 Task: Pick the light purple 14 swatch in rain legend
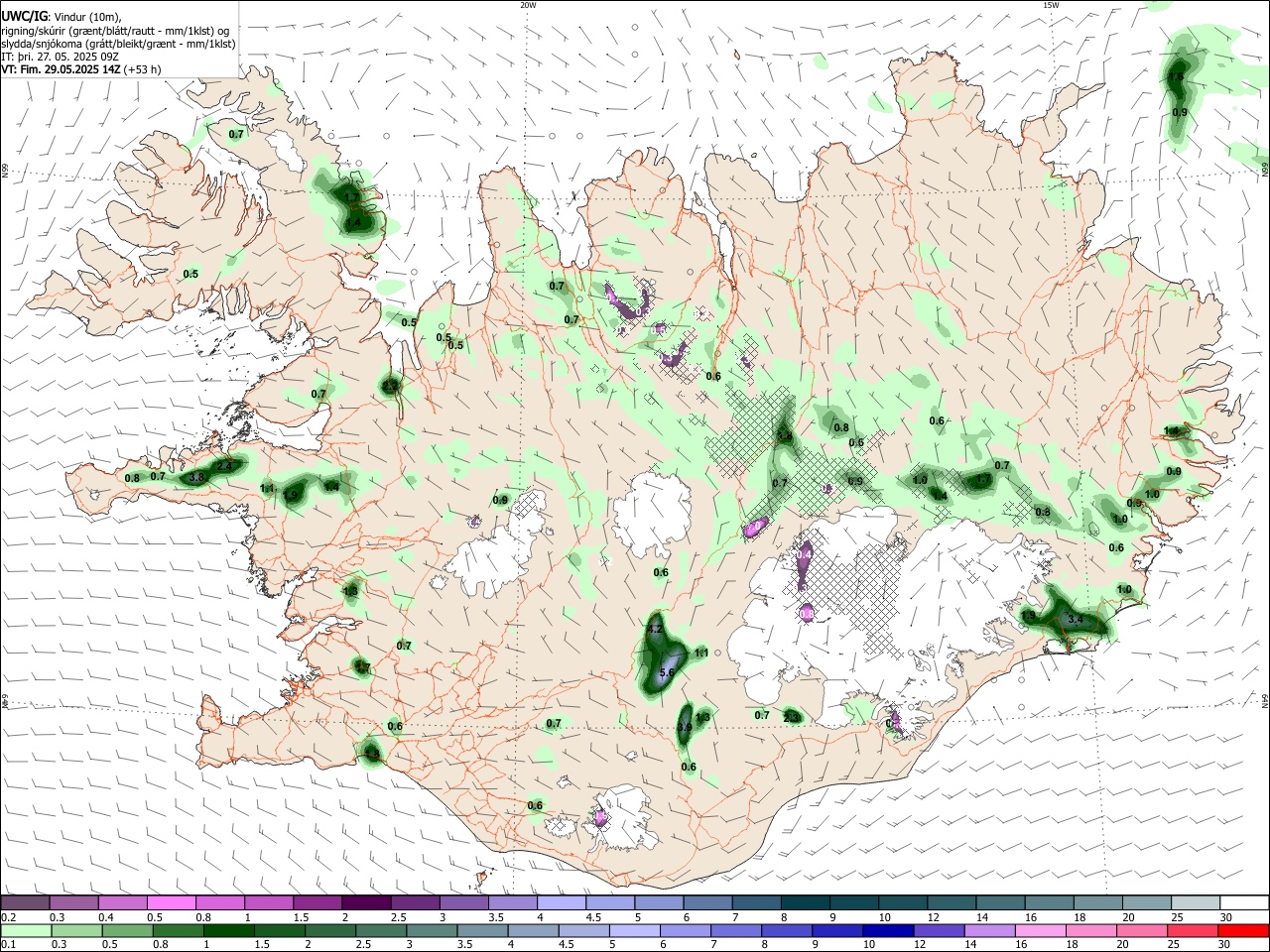click(987, 930)
